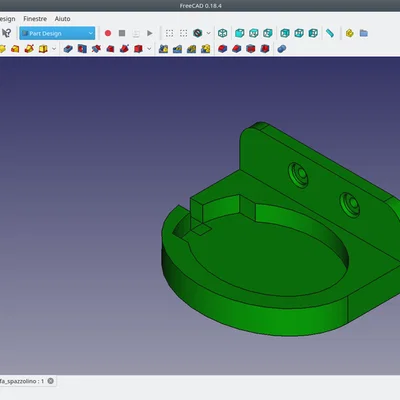
Task: Switch to Bottom view cube icon
Action: click(x=299, y=33)
